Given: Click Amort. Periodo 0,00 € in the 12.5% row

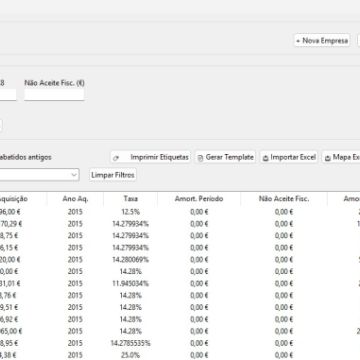Looking at the screenshot, I should [199, 212].
